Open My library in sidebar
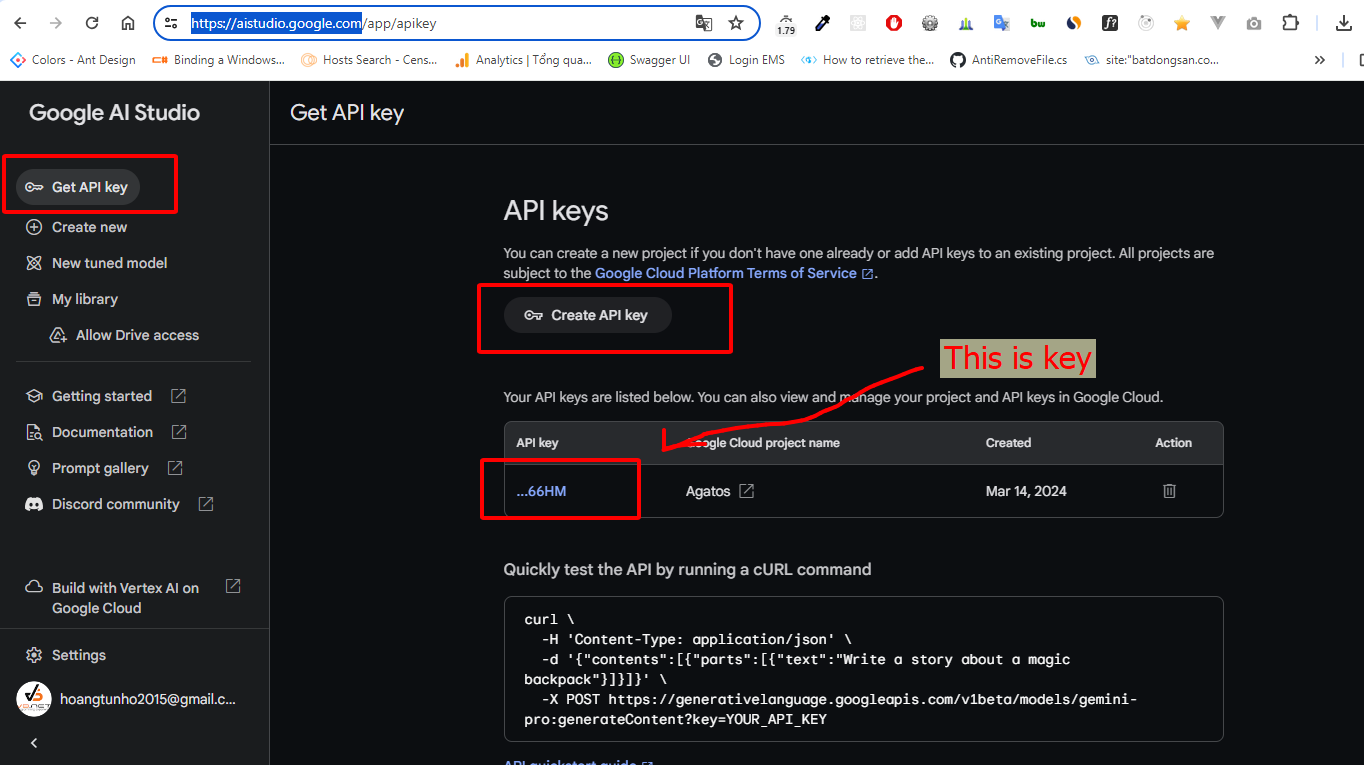 pos(71,299)
